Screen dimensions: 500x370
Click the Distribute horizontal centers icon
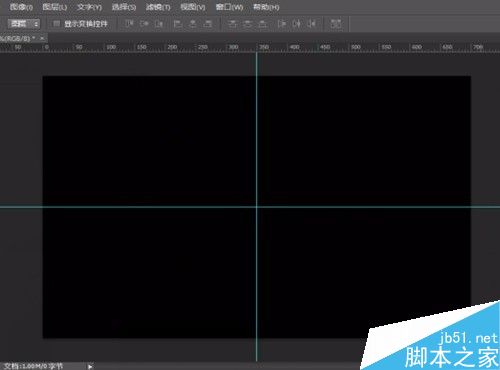coord(297,24)
